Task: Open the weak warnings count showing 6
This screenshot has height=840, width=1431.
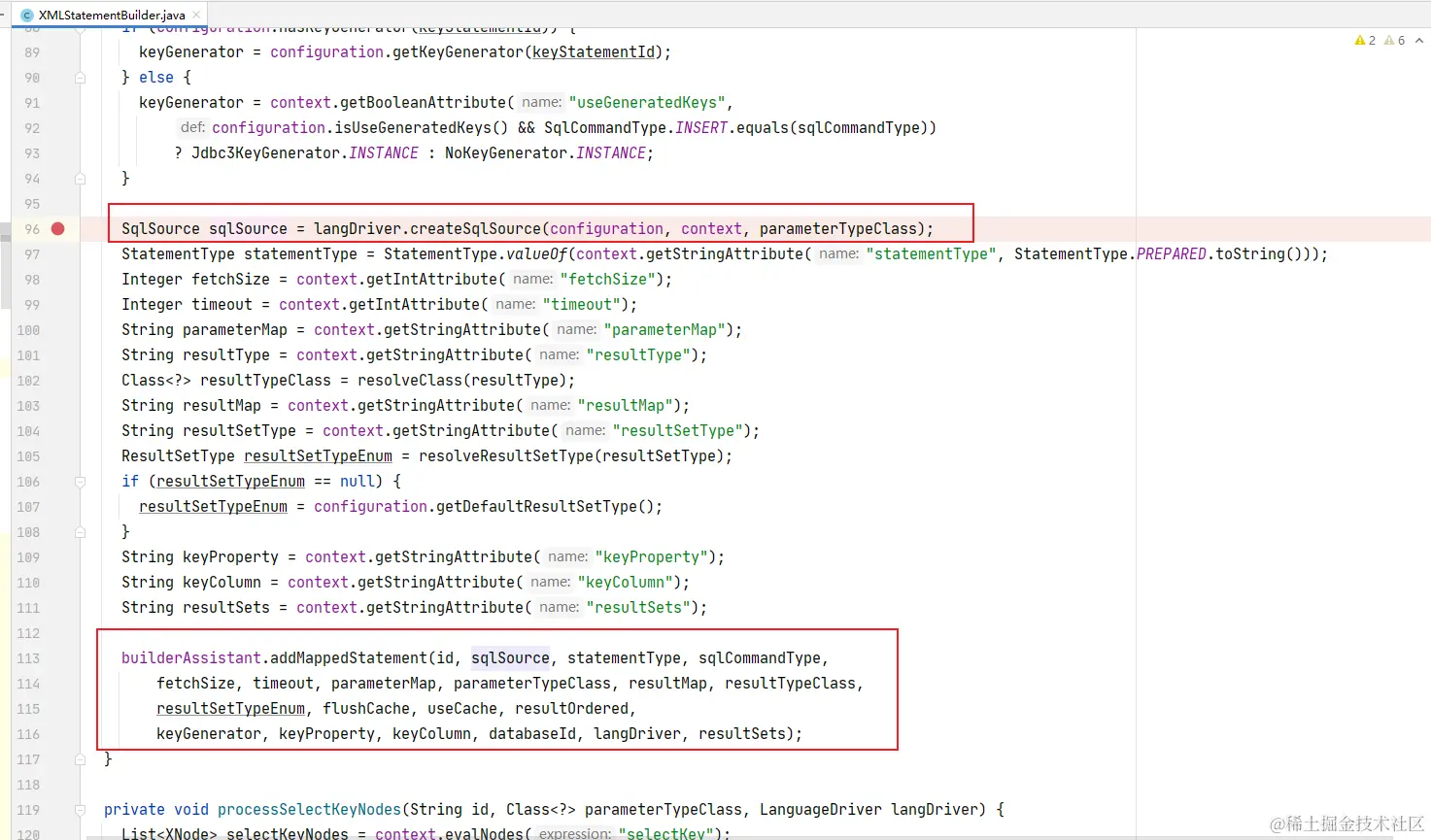Action: coord(1394,41)
